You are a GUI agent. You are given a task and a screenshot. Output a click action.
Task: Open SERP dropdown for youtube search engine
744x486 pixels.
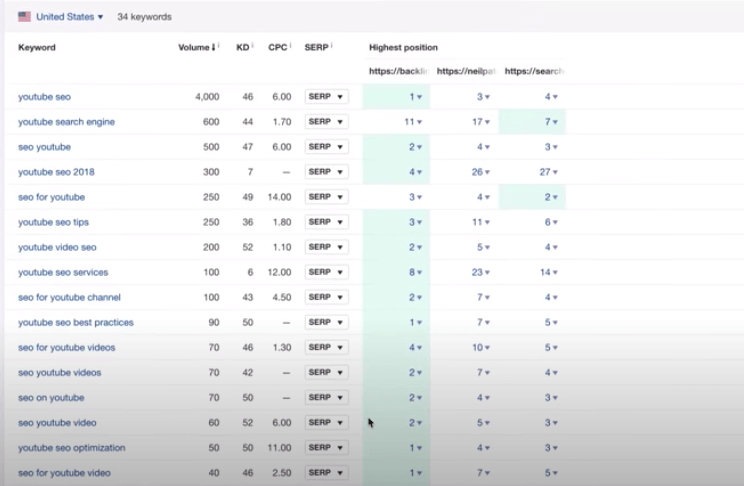pos(327,122)
